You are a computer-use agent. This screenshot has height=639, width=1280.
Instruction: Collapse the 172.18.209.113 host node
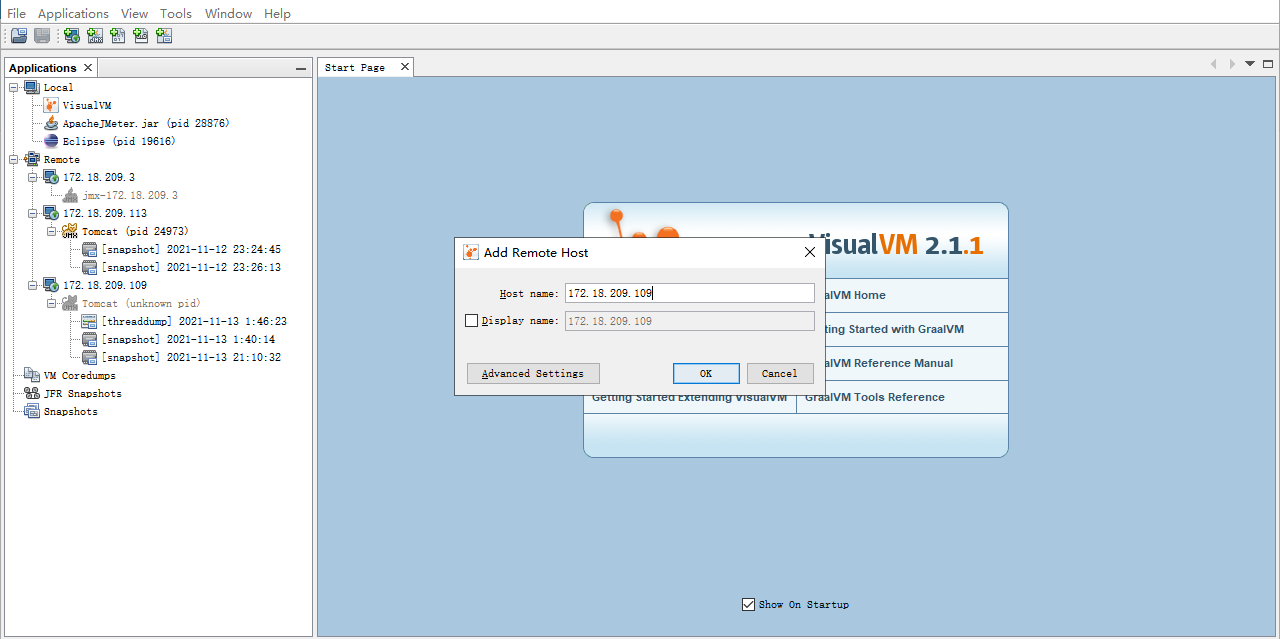pyautogui.click(x=33, y=213)
